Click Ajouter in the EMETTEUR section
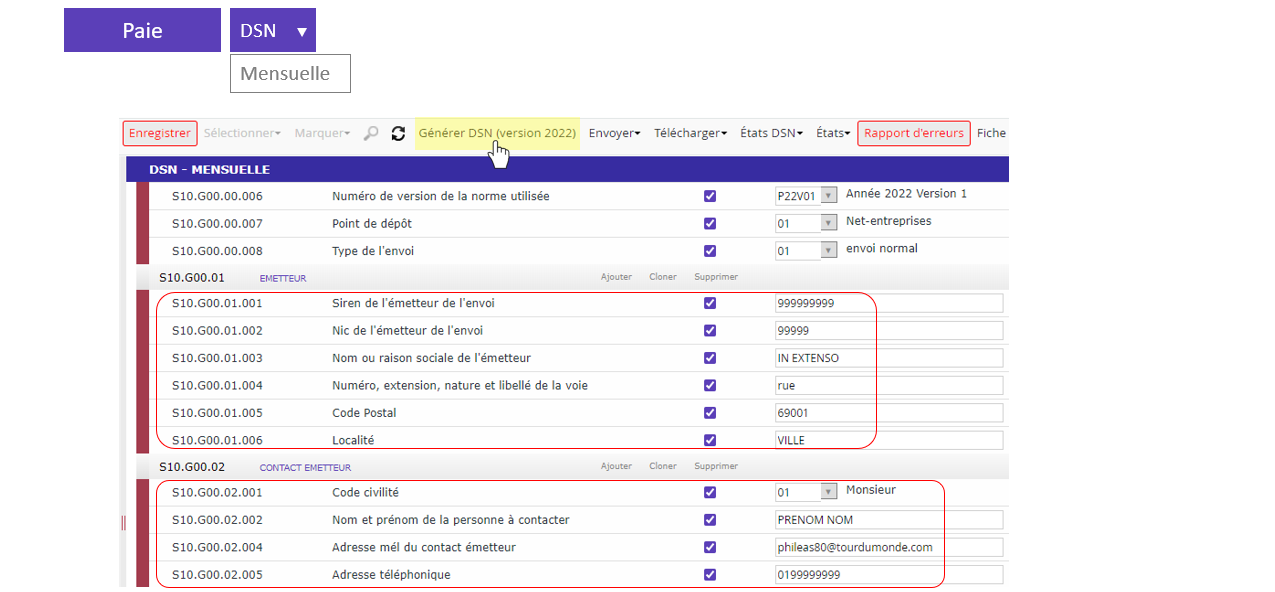The width and height of the screenshot is (1275, 592). tap(616, 277)
